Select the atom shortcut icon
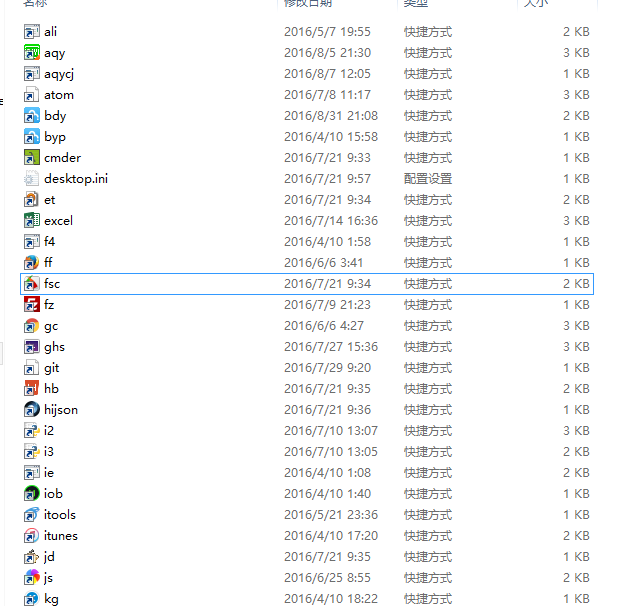 (32, 95)
